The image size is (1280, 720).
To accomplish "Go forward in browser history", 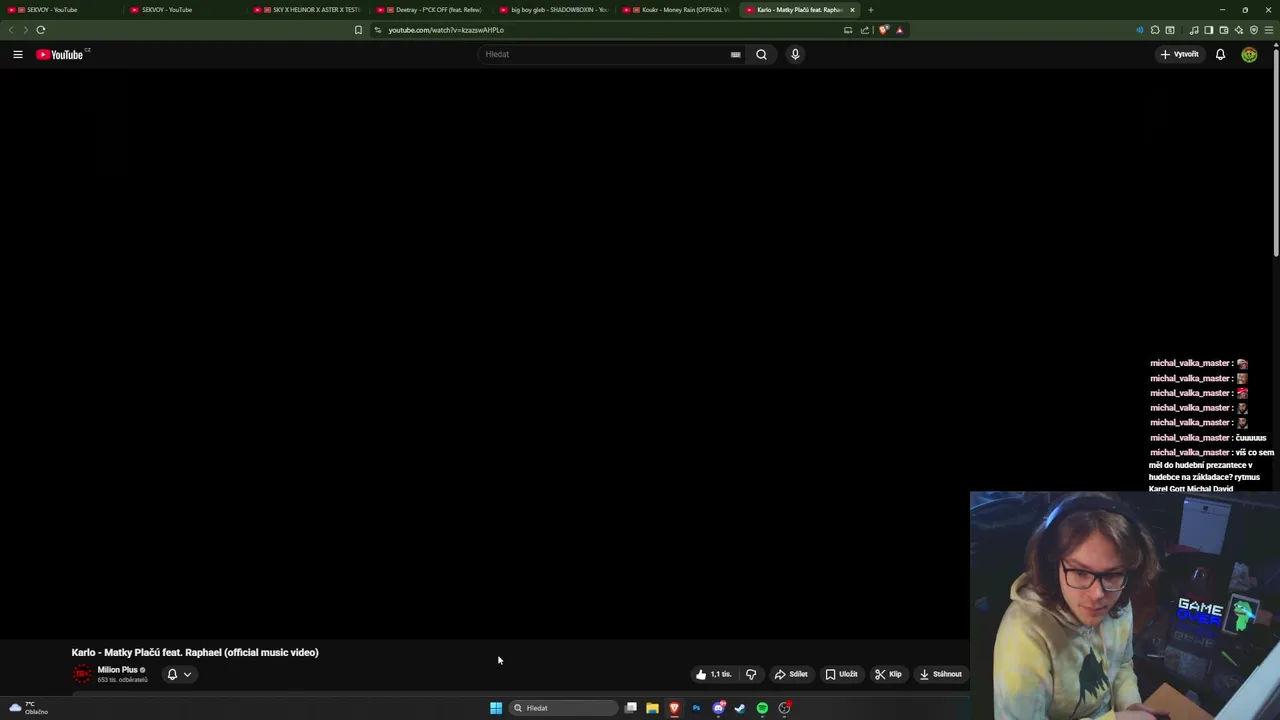I will 25,30.
